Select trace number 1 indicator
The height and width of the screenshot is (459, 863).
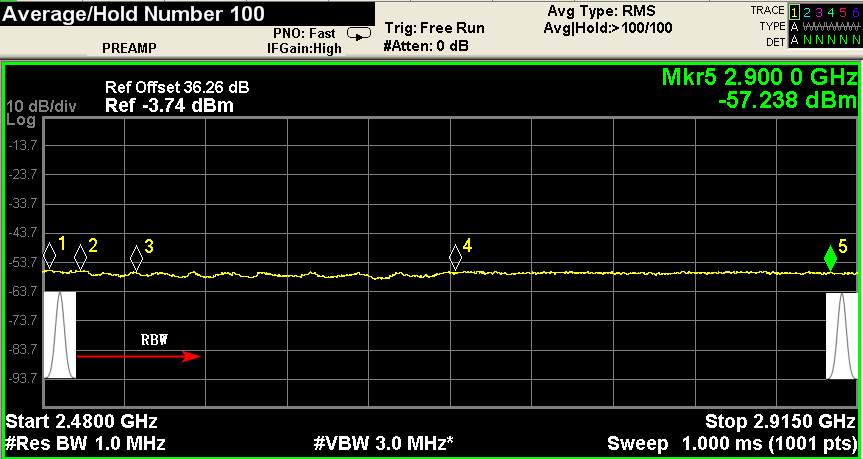795,12
